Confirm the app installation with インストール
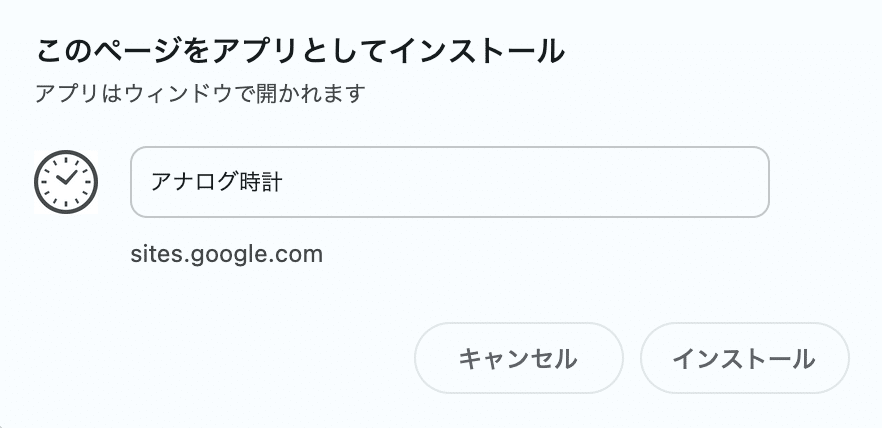Screen dimensions: 882x428 point(744,358)
